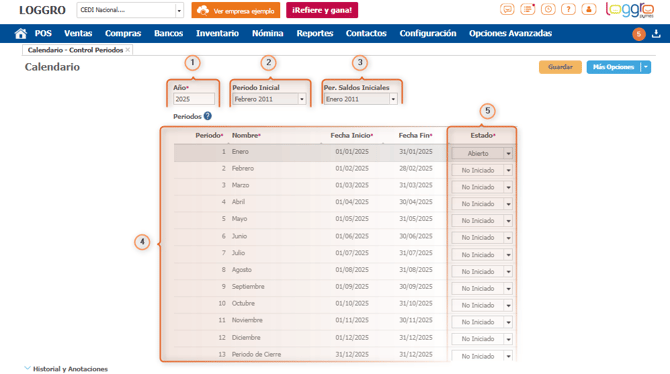Open the Configuración menu
This screenshot has width=670, height=374.
[x=428, y=33]
